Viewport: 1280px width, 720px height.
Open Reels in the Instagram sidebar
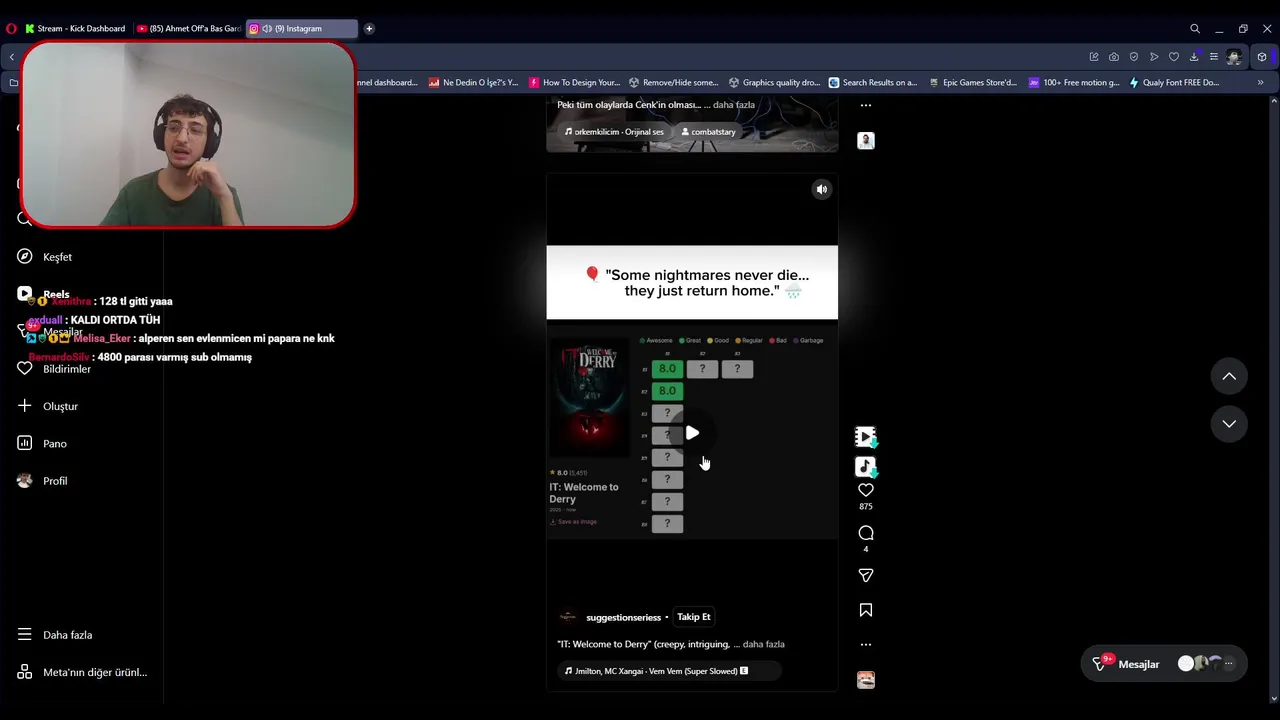[57, 294]
